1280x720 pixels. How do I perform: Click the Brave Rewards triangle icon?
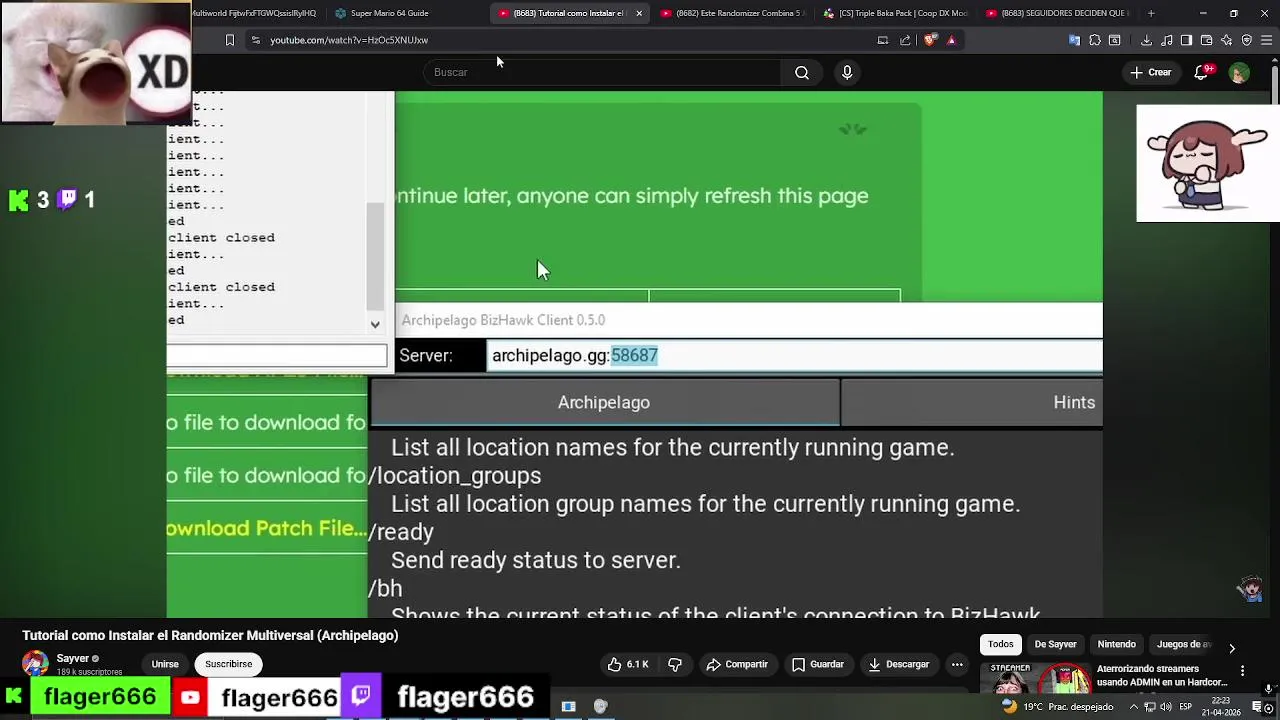click(x=951, y=40)
